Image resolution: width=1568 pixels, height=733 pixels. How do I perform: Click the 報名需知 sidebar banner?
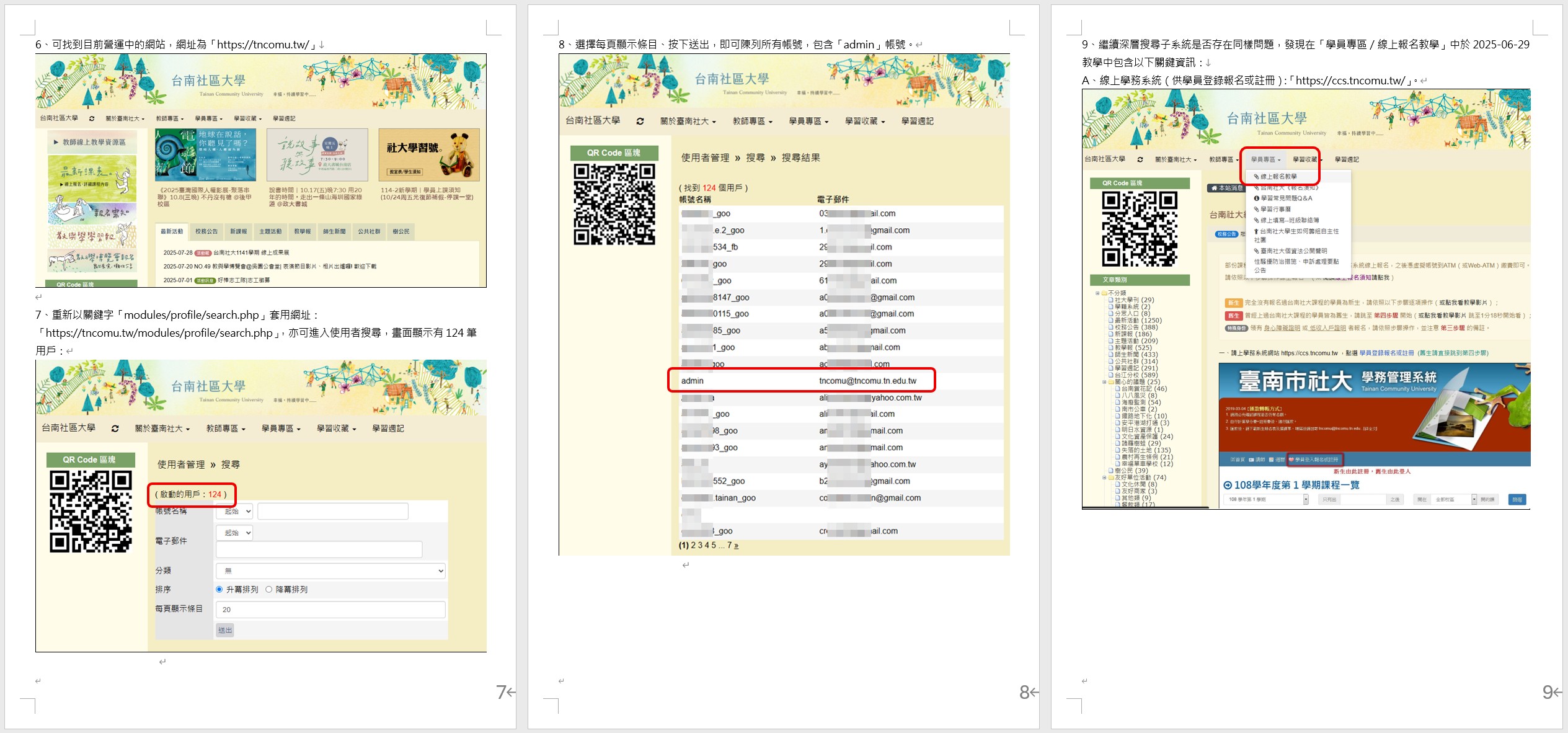(x=92, y=212)
